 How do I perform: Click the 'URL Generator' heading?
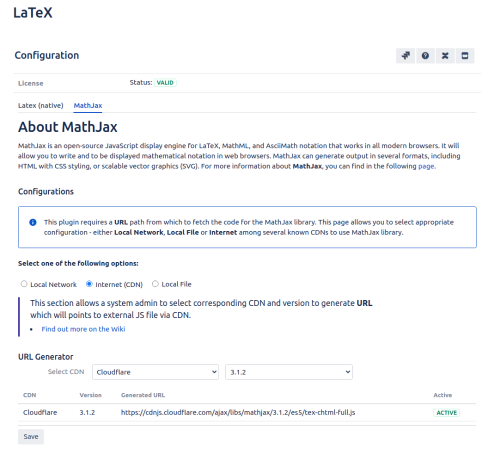(46, 357)
